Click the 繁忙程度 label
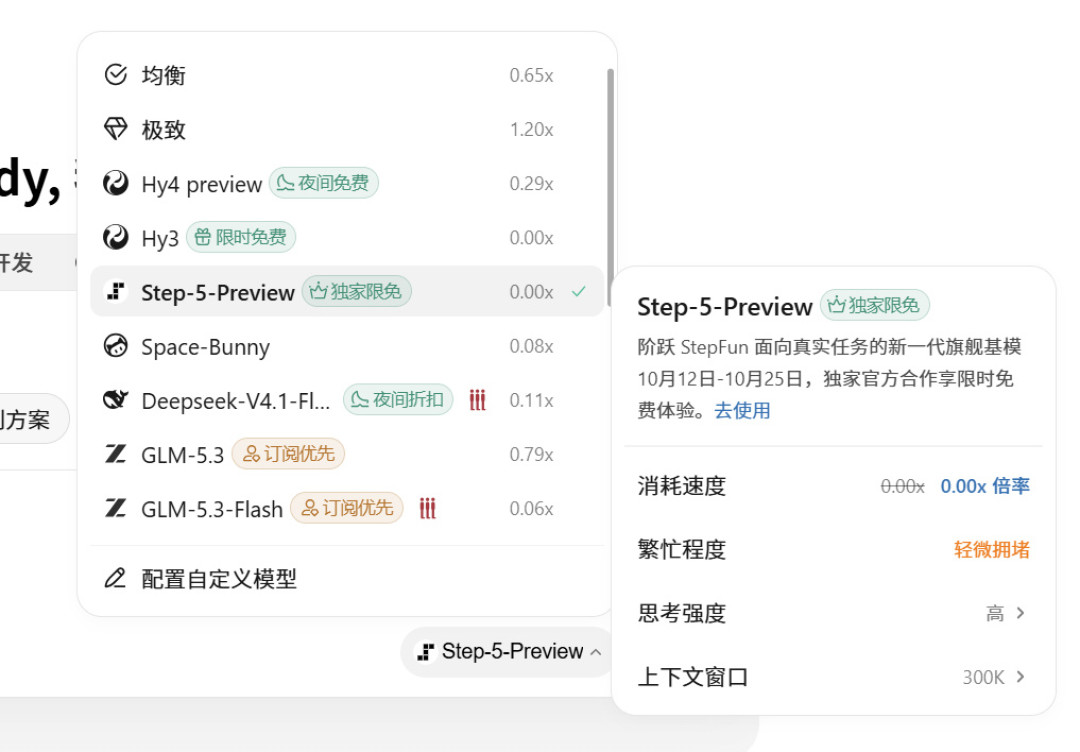1080x752 pixels. [x=682, y=550]
